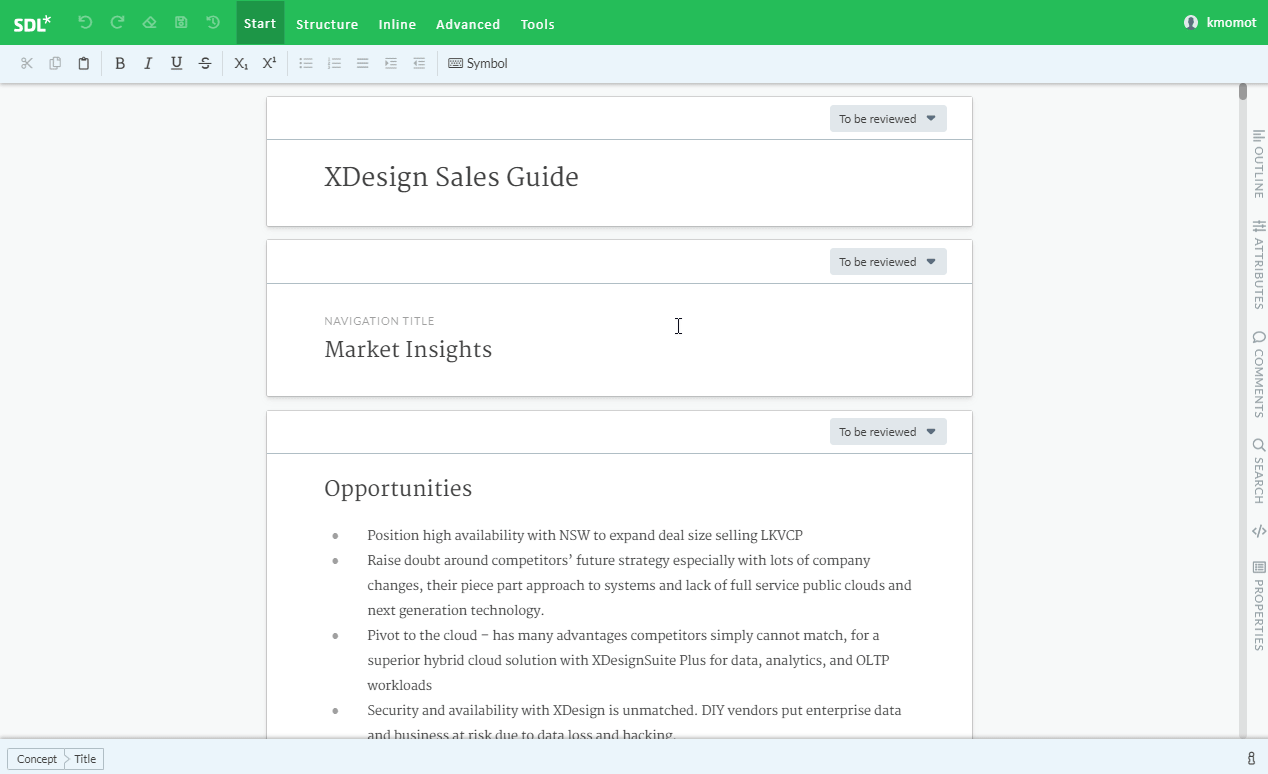The height and width of the screenshot is (774, 1268).
Task: Open the Advanced tab
Action: [468, 24]
